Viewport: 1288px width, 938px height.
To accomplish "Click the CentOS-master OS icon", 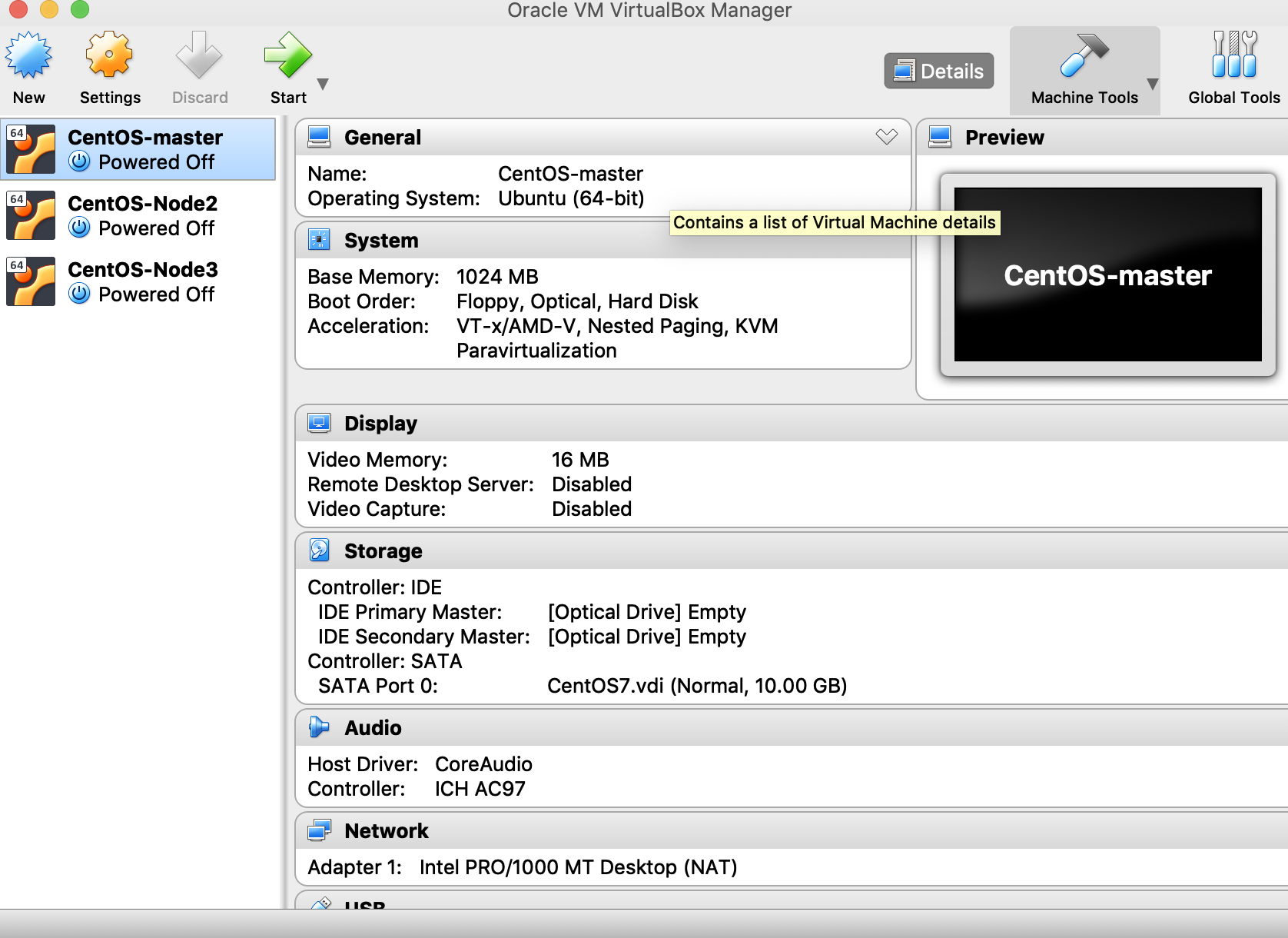I will click(x=31, y=149).
